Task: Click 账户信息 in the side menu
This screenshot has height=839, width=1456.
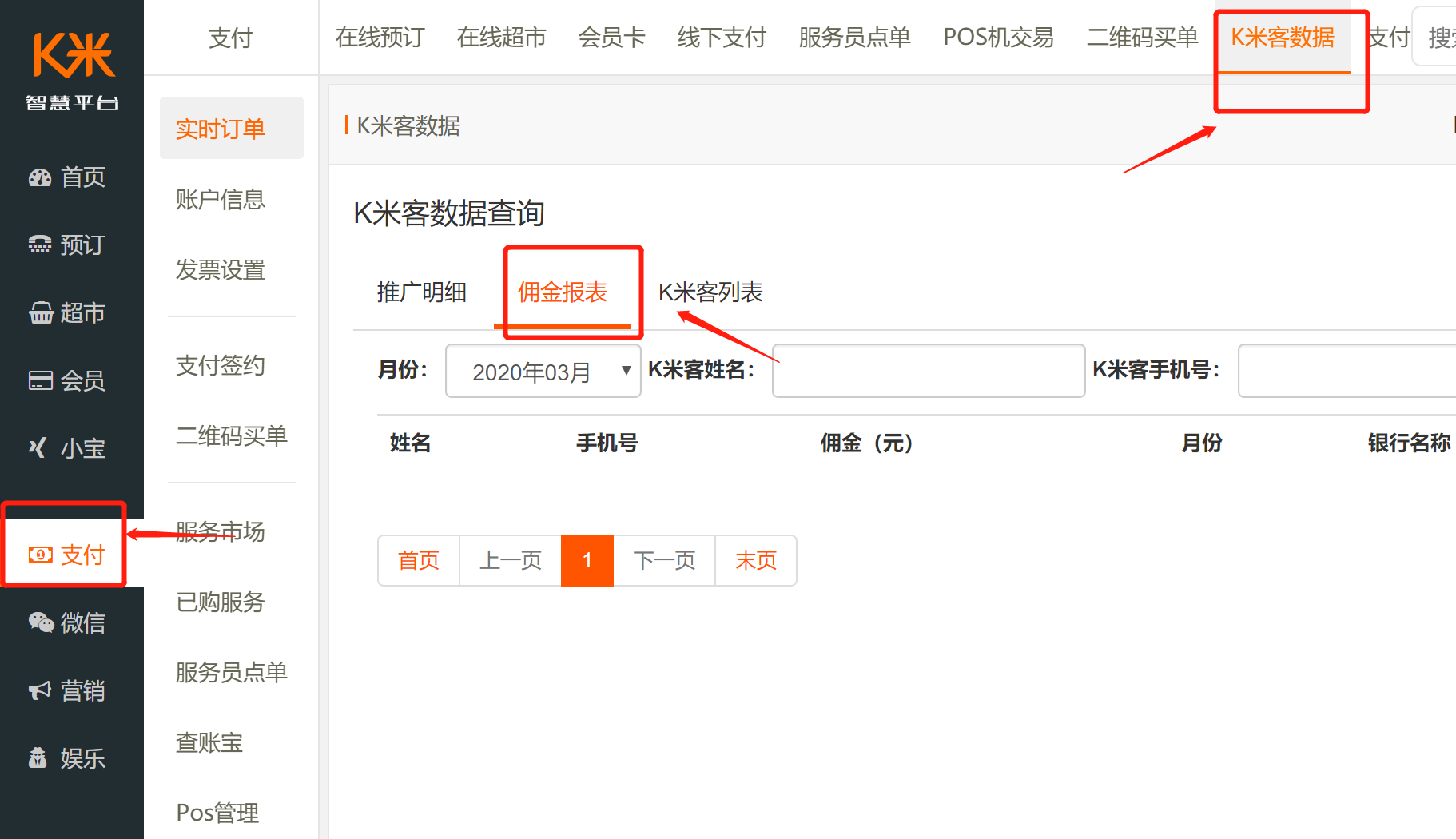Action: pos(221,200)
